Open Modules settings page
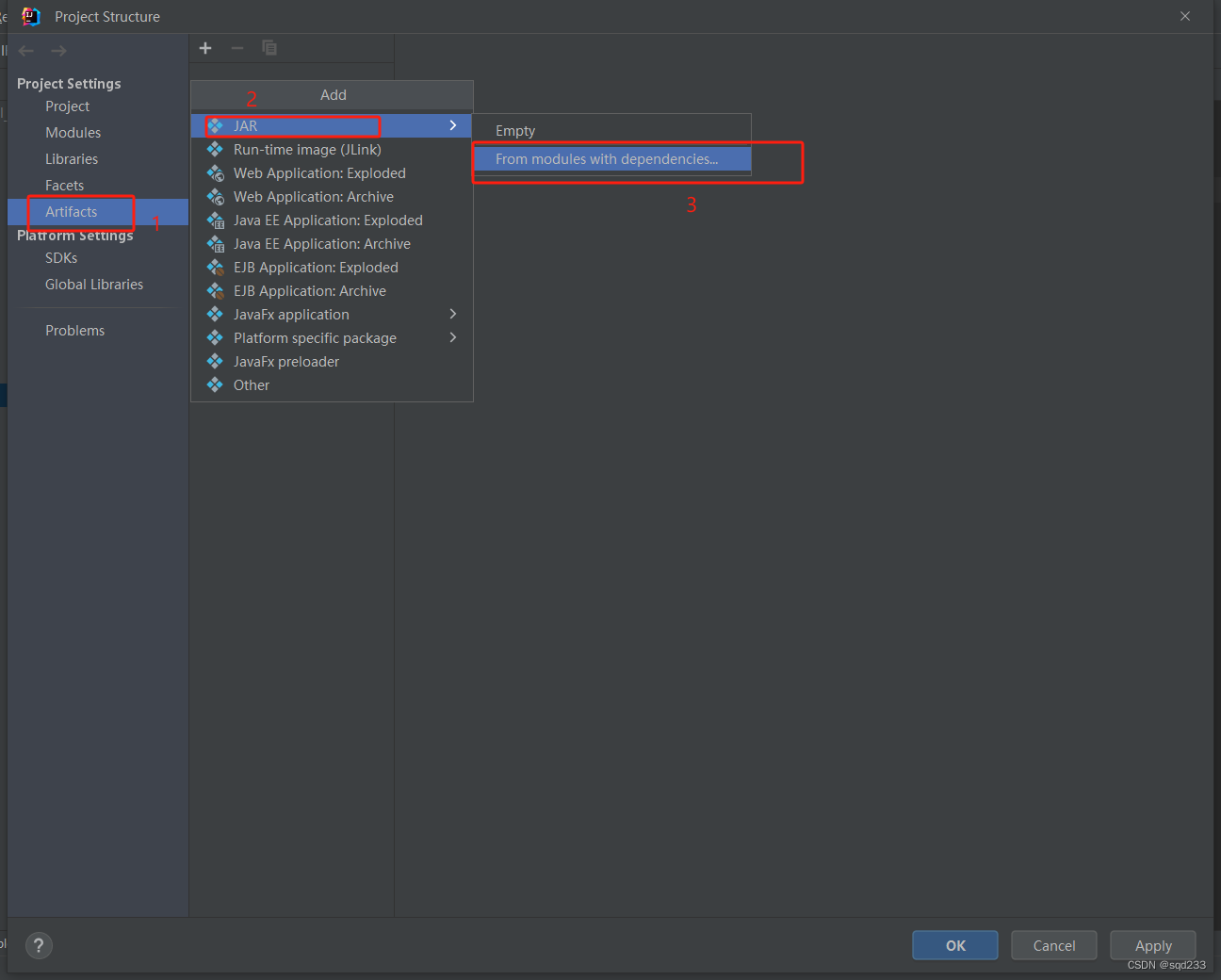The image size is (1221, 980). pos(98,133)
